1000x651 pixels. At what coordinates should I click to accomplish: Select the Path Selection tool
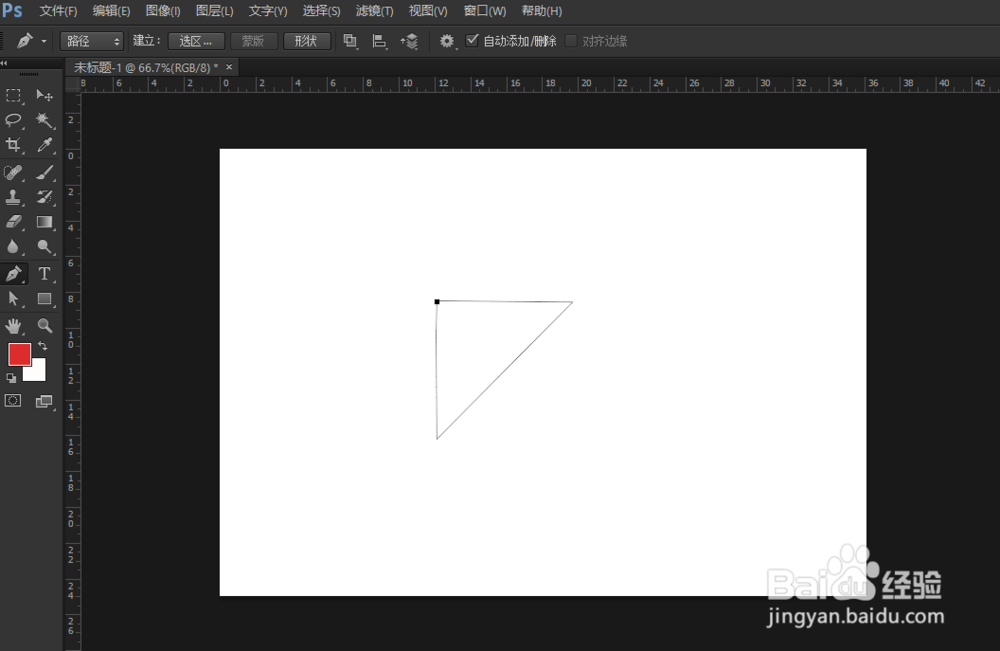pyautogui.click(x=13, y=299)
